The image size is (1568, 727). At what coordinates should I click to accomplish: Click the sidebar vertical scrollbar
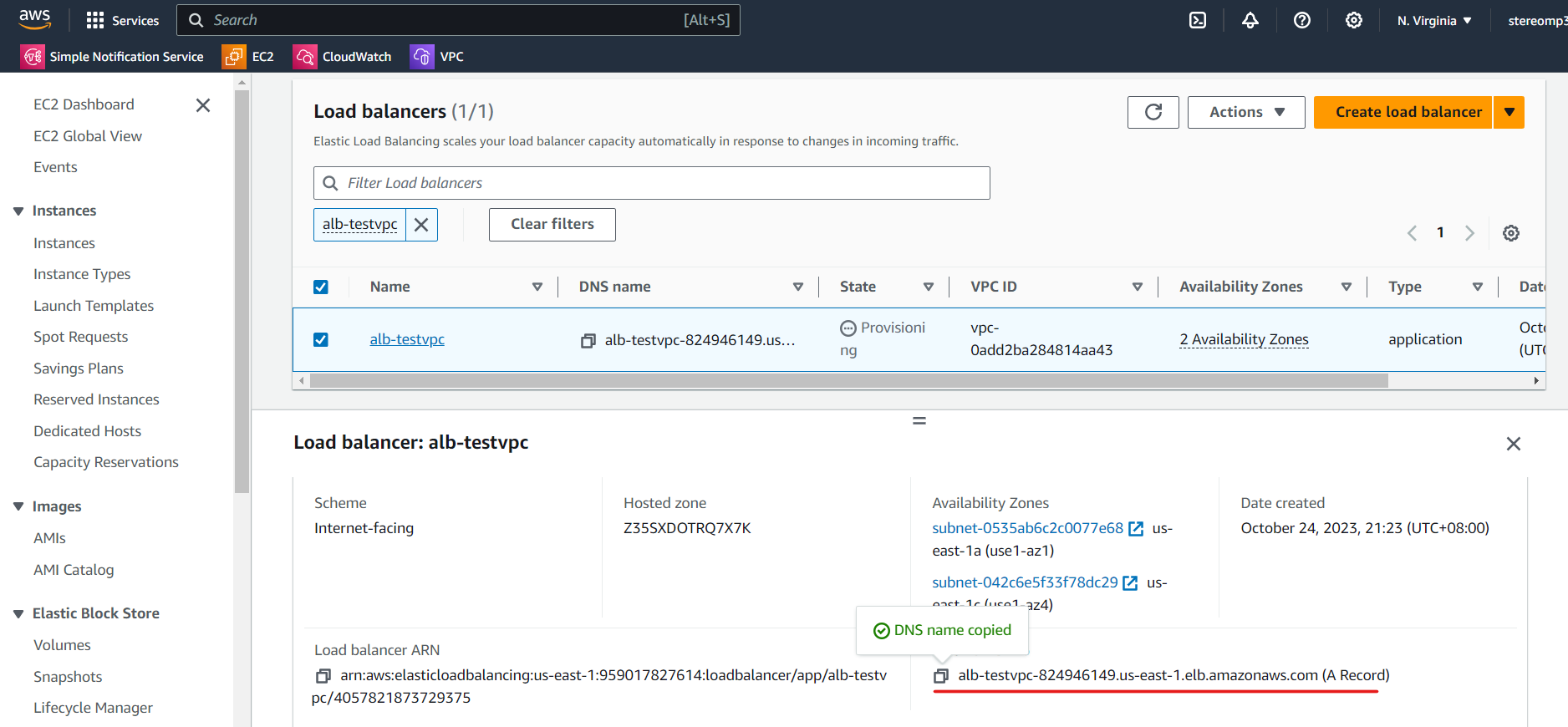[x=242, y=292]
